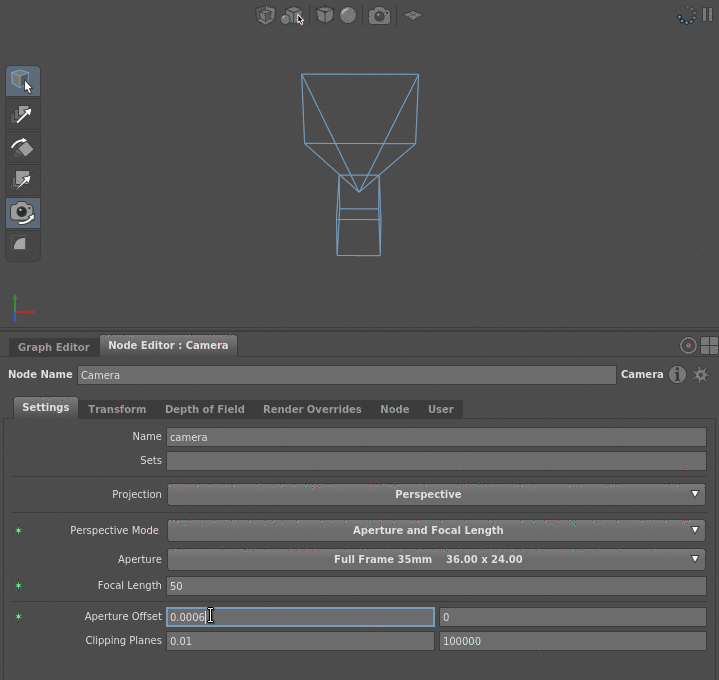
Task: Expand the Perspective Mode dropdown
Action: click(436, 530)
